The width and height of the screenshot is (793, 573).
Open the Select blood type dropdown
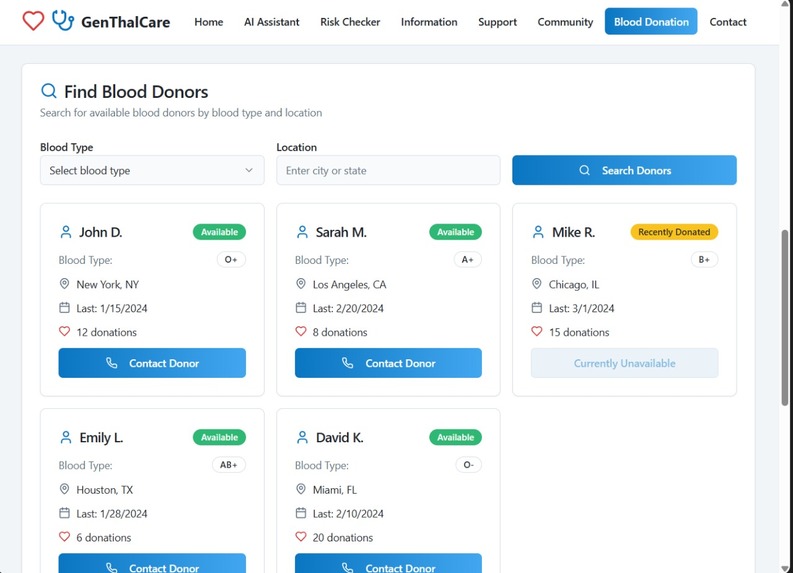click(x=152, y=170)
